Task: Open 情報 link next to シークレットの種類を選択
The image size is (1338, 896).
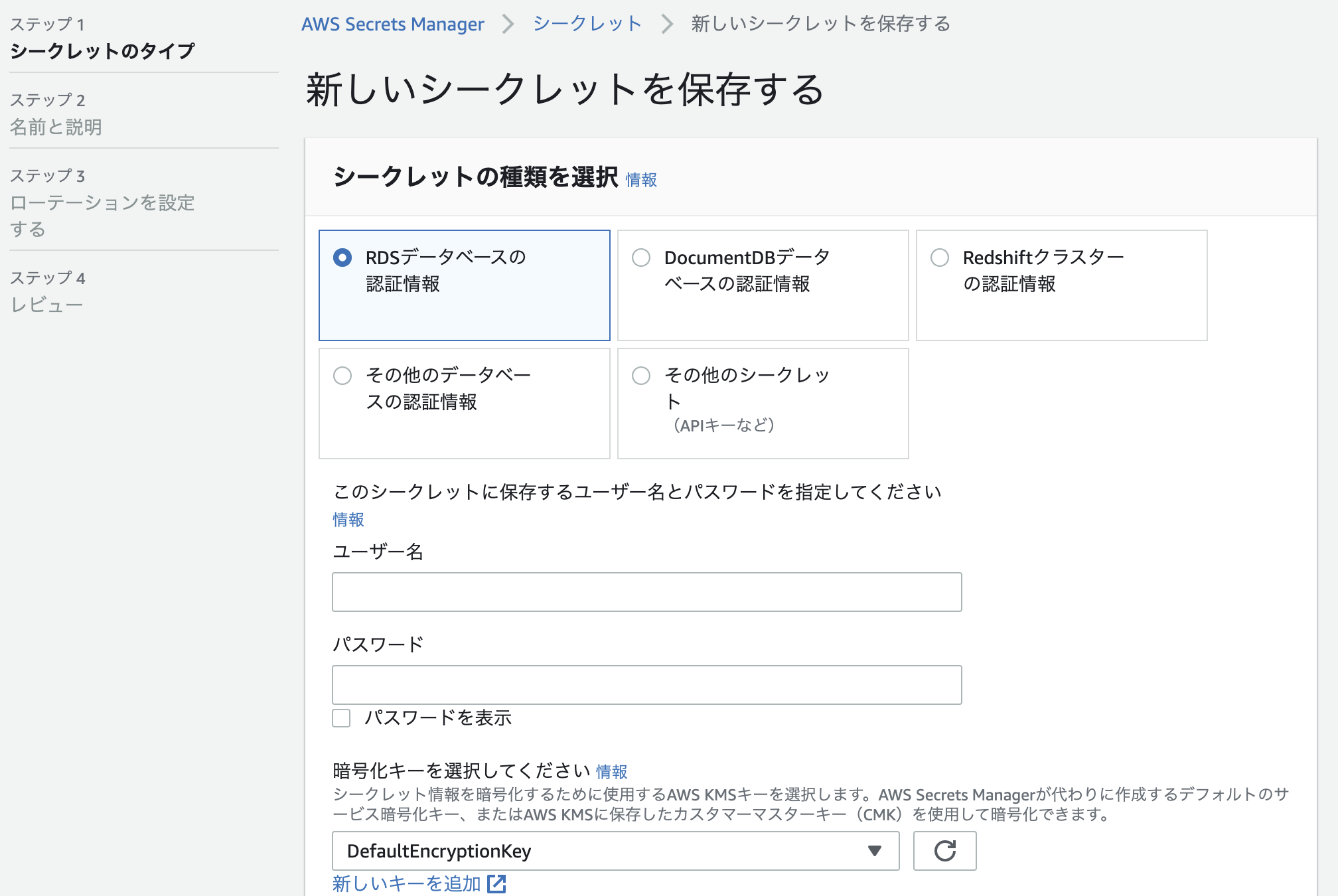Action: [641, 180]
